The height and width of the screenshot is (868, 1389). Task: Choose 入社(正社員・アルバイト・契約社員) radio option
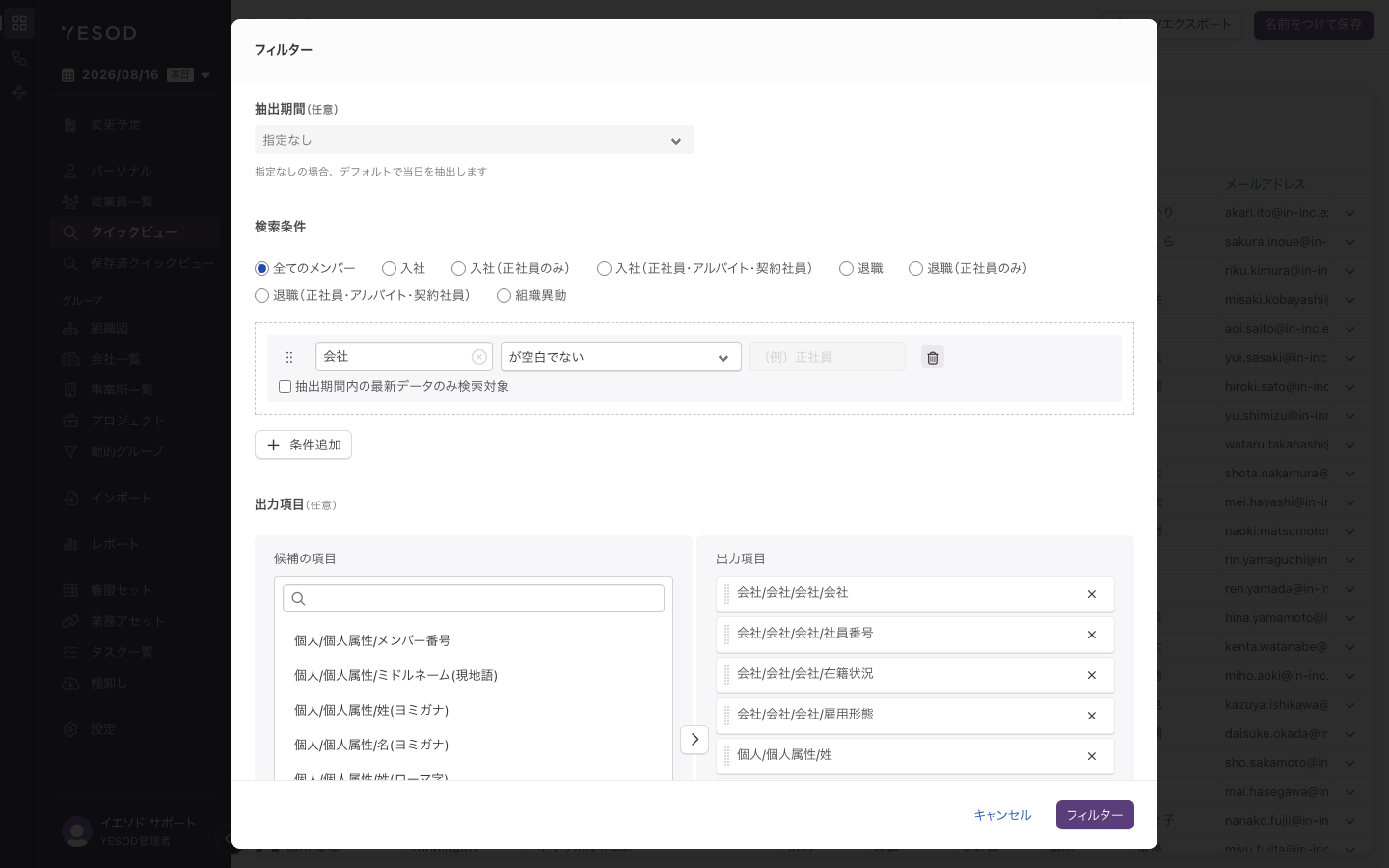pos(604,268)
